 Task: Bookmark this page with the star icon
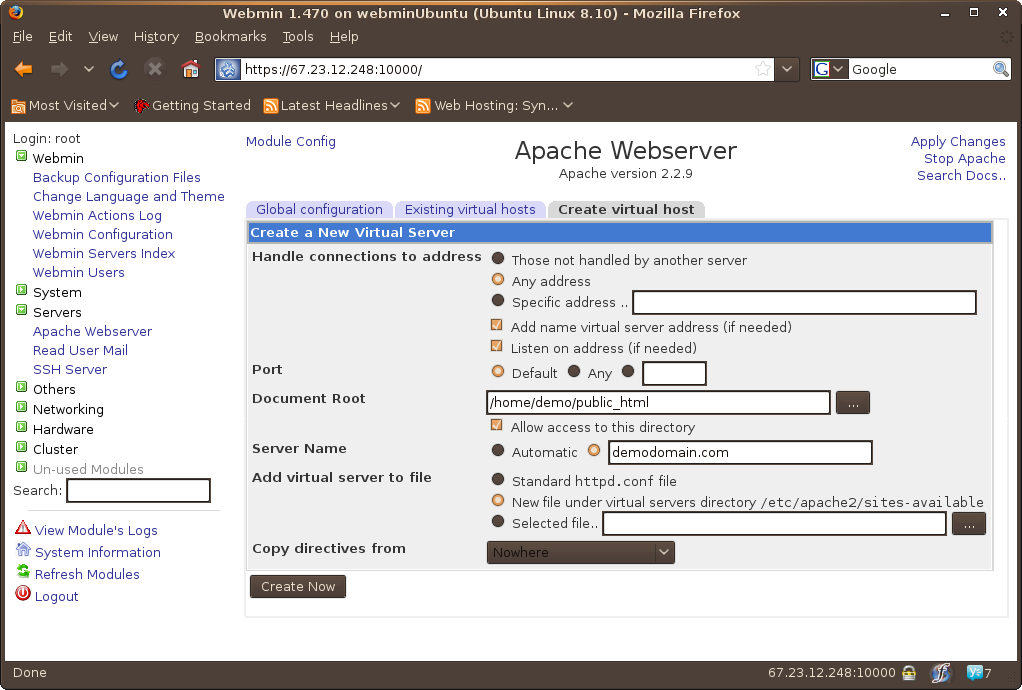(x=763, y=69)
